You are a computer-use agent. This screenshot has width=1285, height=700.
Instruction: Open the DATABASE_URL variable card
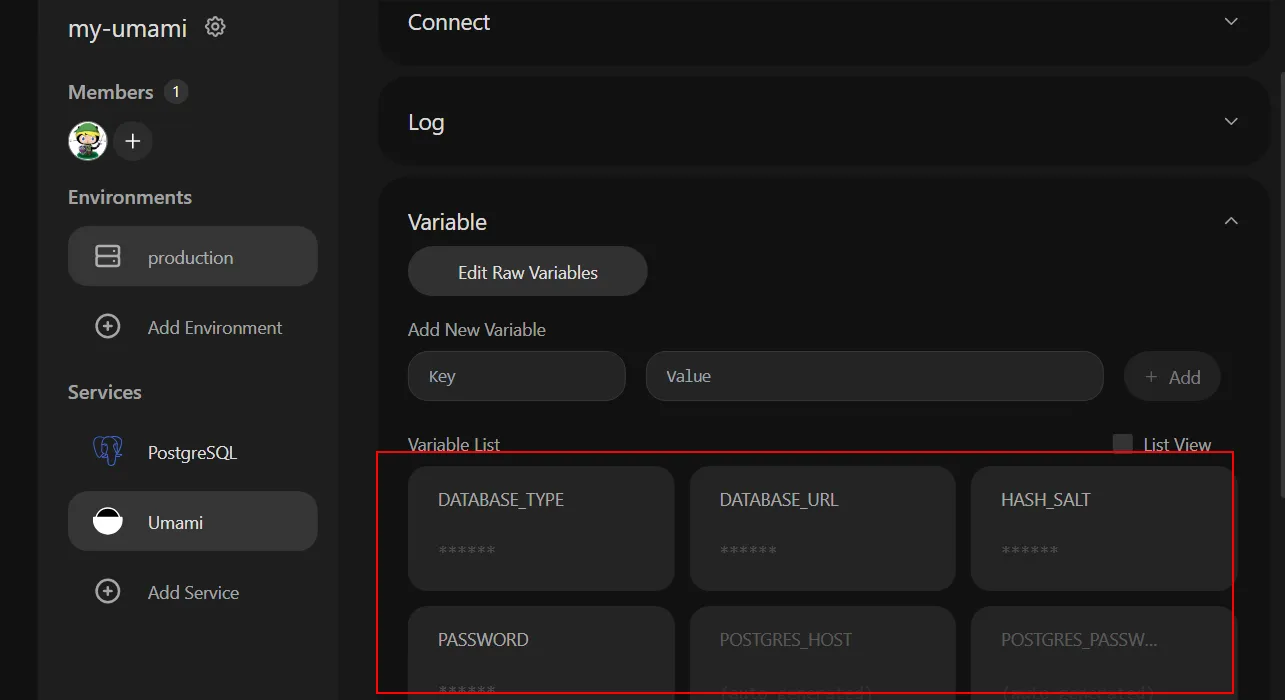pyautogui.click(x=823, y=528)
